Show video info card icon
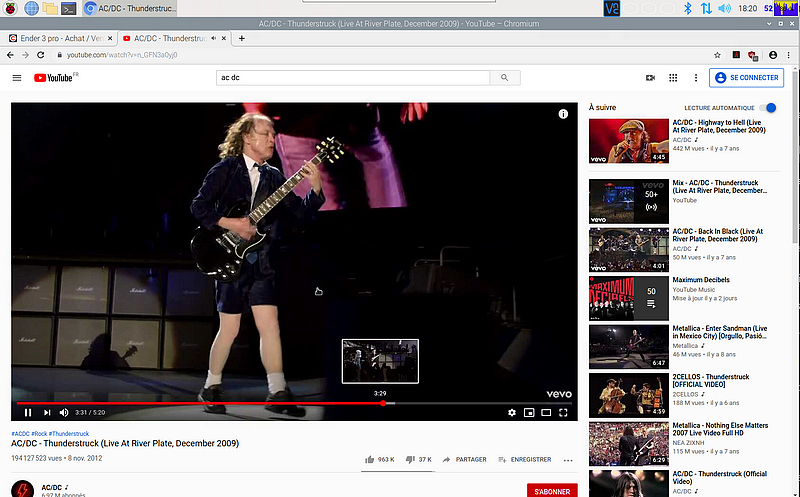Viewport: 800px width, 497px height. pyautogui.click(x=563, y=114)
